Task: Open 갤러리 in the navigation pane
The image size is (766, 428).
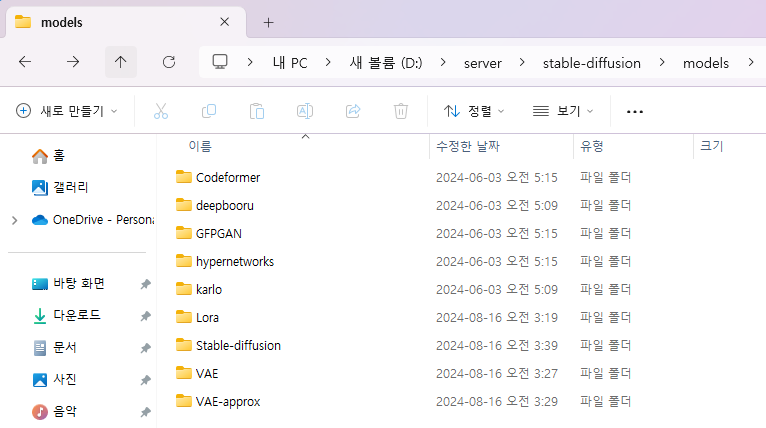Action: coord(60,187)
